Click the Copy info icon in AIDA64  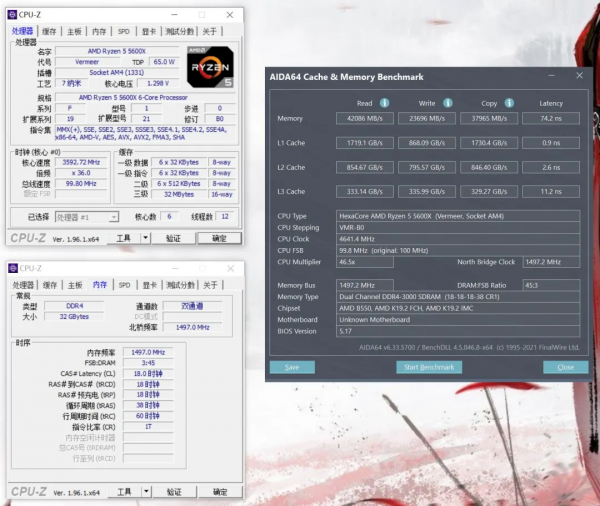pyautogui.click(x=510, y=102)
